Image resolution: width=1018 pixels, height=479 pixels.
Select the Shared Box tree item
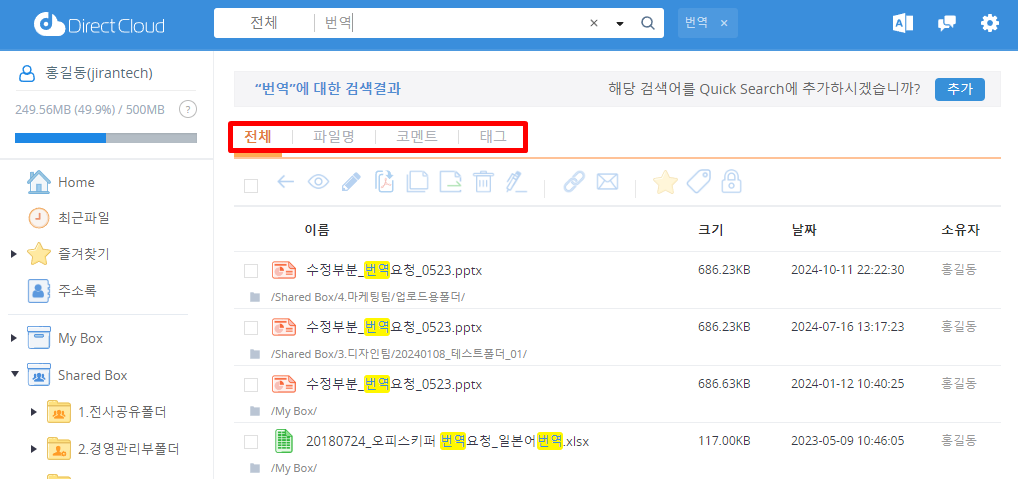click(92, 375)
